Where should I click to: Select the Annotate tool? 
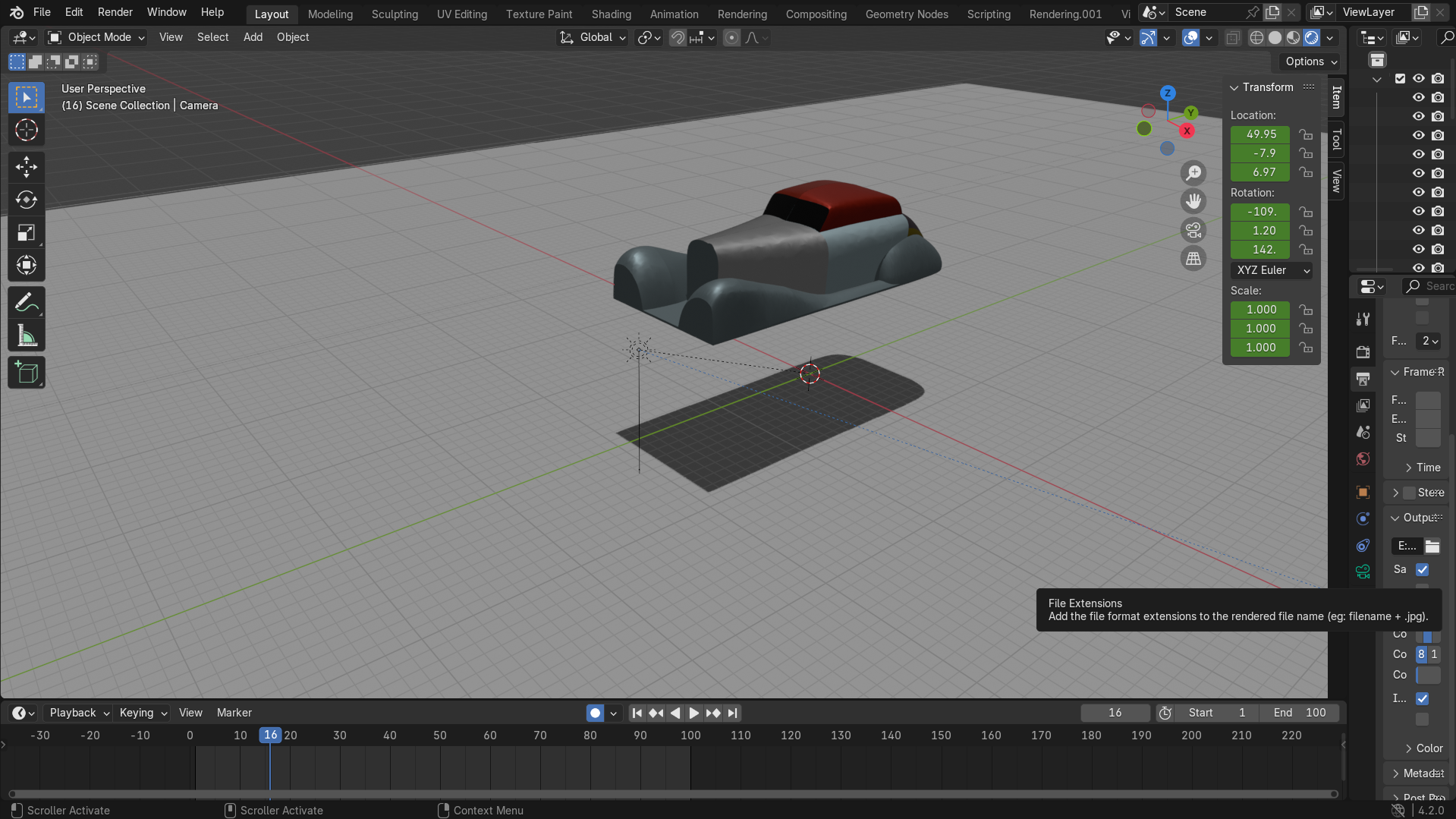[27, 303]
